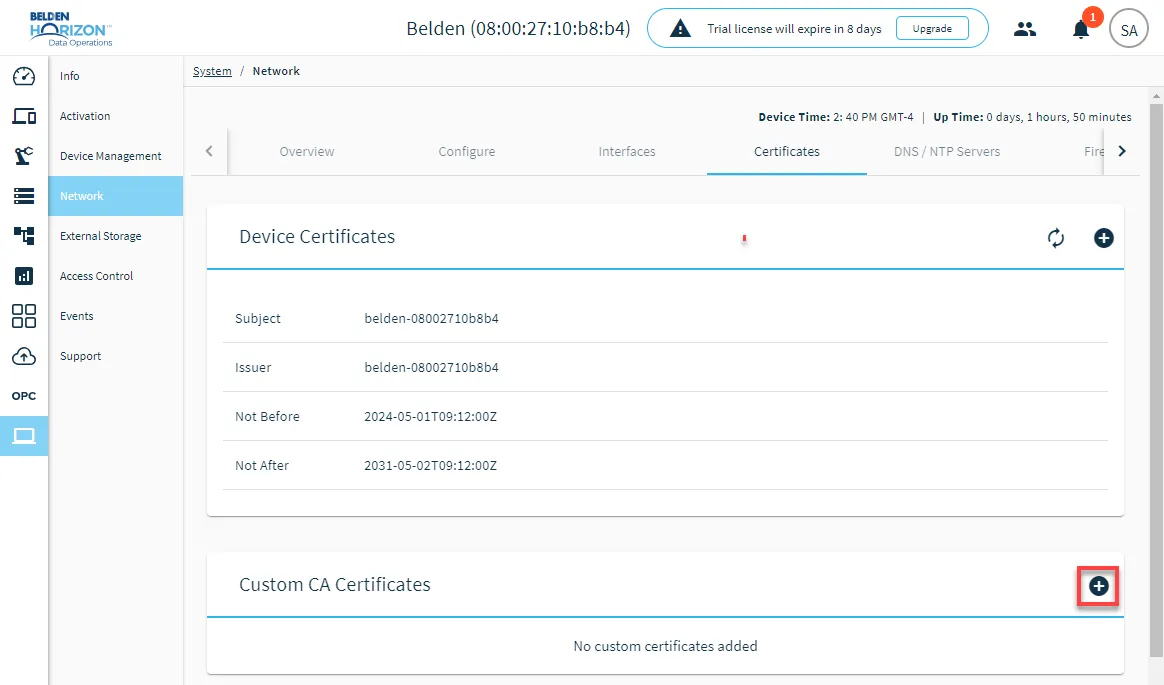The height and width of the screenshot is (685, 1164).
Task: Open the OPC section in sidebar
Action: click(x=24, y=396)
